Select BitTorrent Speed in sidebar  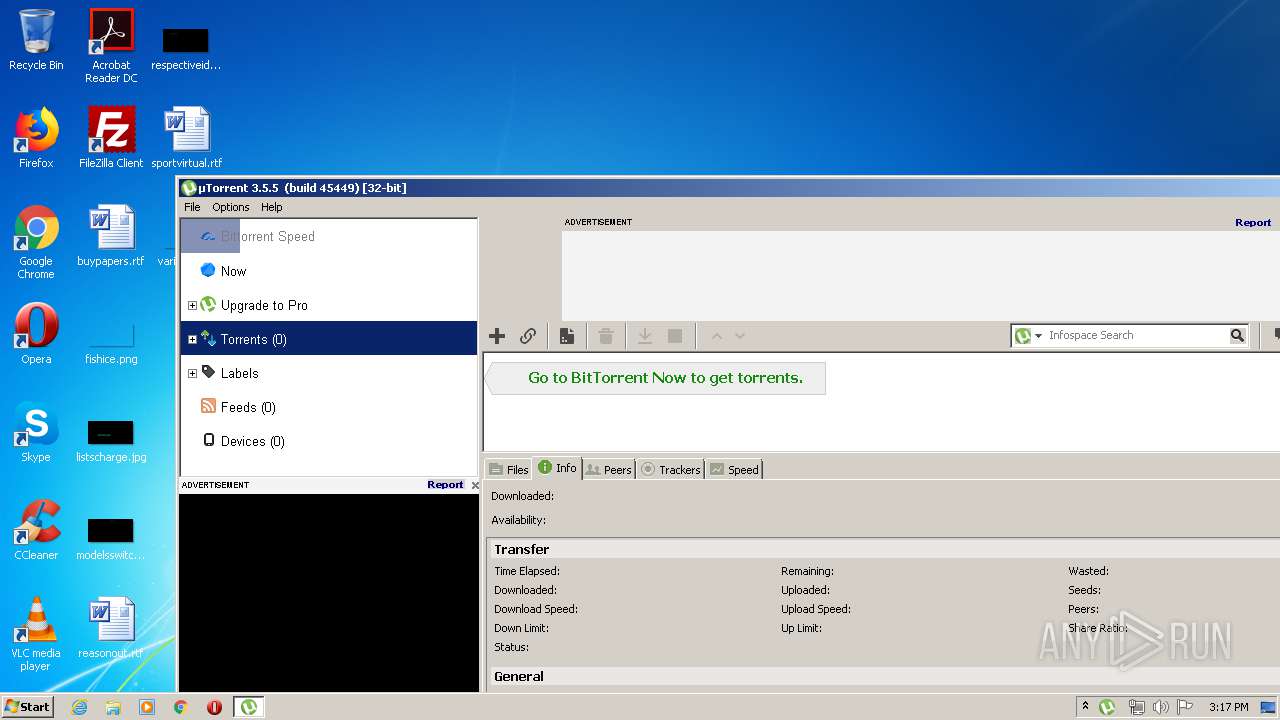pyautogui.click(x=329, y=236)
